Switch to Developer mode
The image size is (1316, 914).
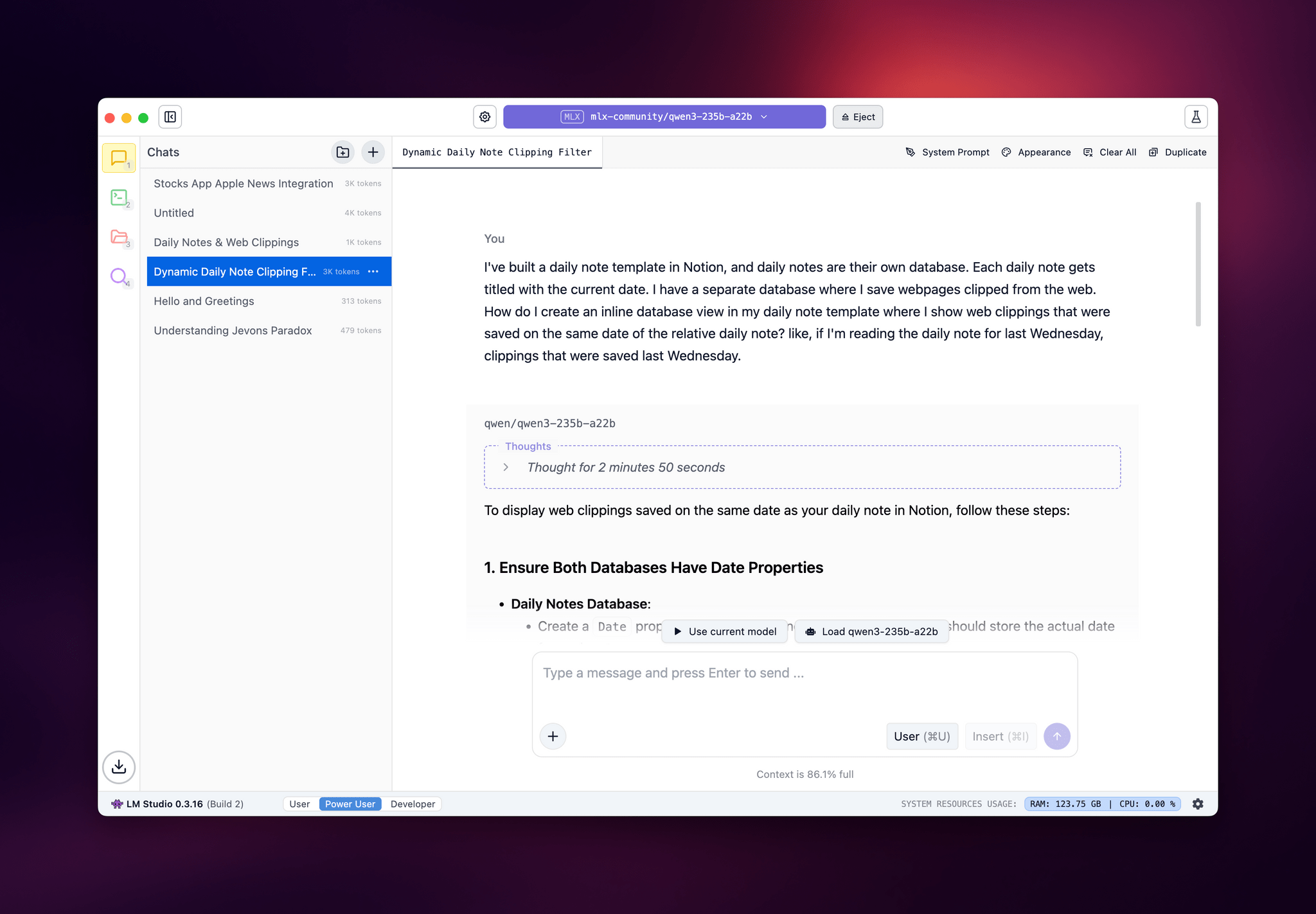pos(413,804)
